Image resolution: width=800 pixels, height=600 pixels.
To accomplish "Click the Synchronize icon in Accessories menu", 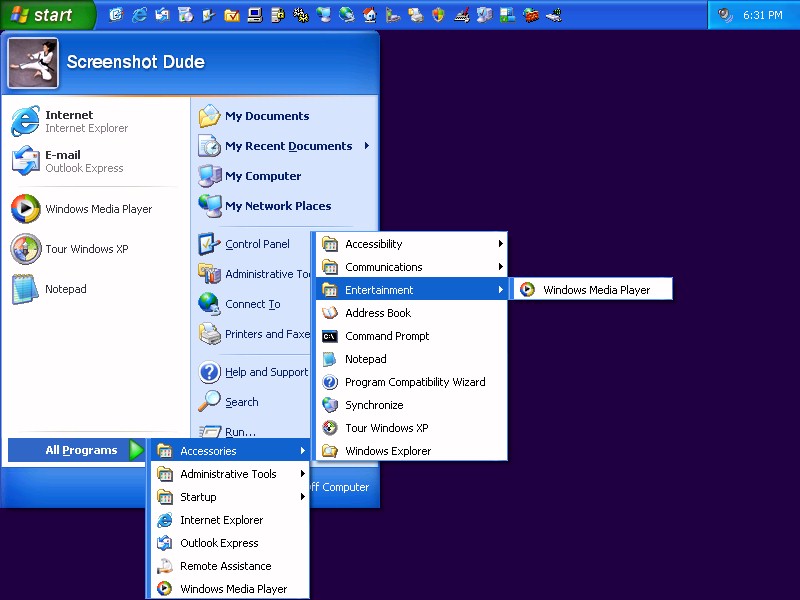I will [330, 405].
